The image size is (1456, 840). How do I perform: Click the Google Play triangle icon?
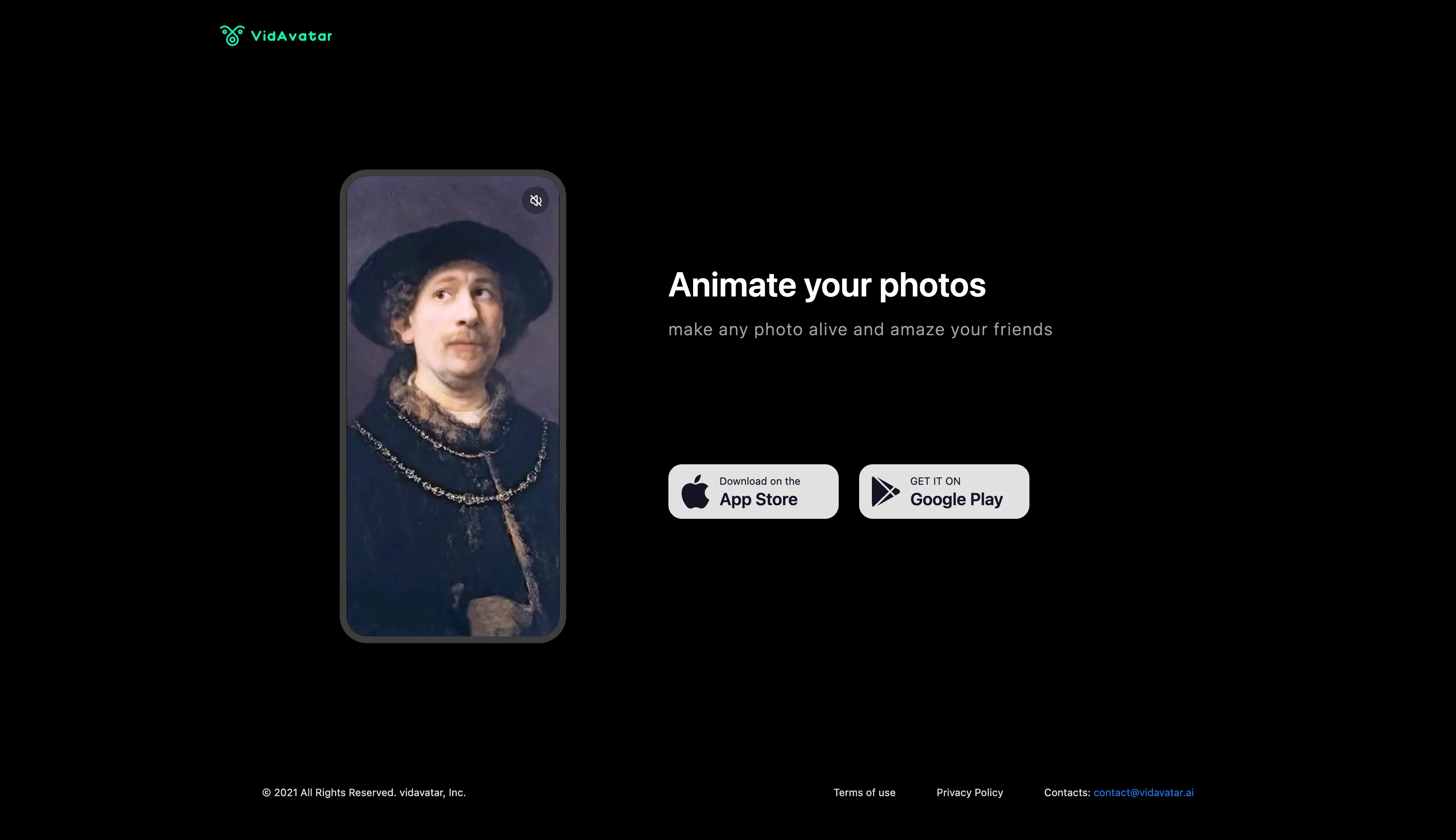click(885, 492)
